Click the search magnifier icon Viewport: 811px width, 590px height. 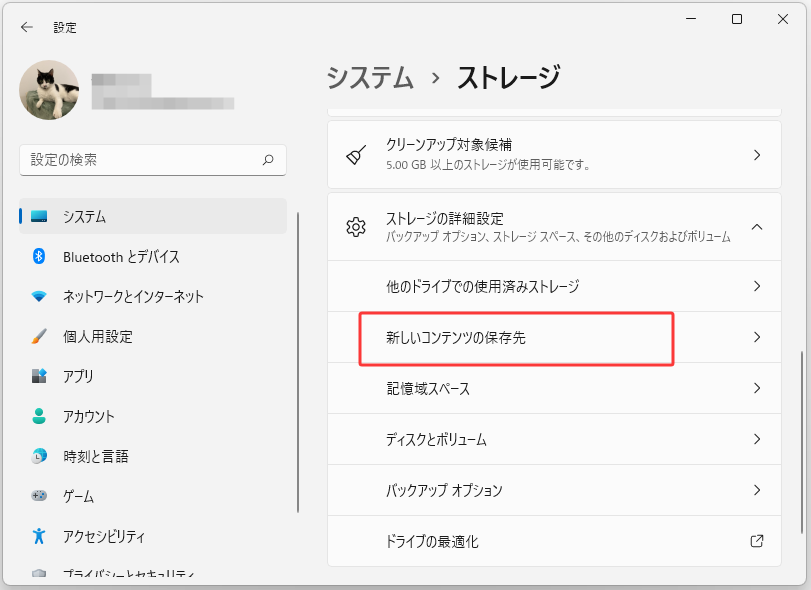(x=268, y=160)
